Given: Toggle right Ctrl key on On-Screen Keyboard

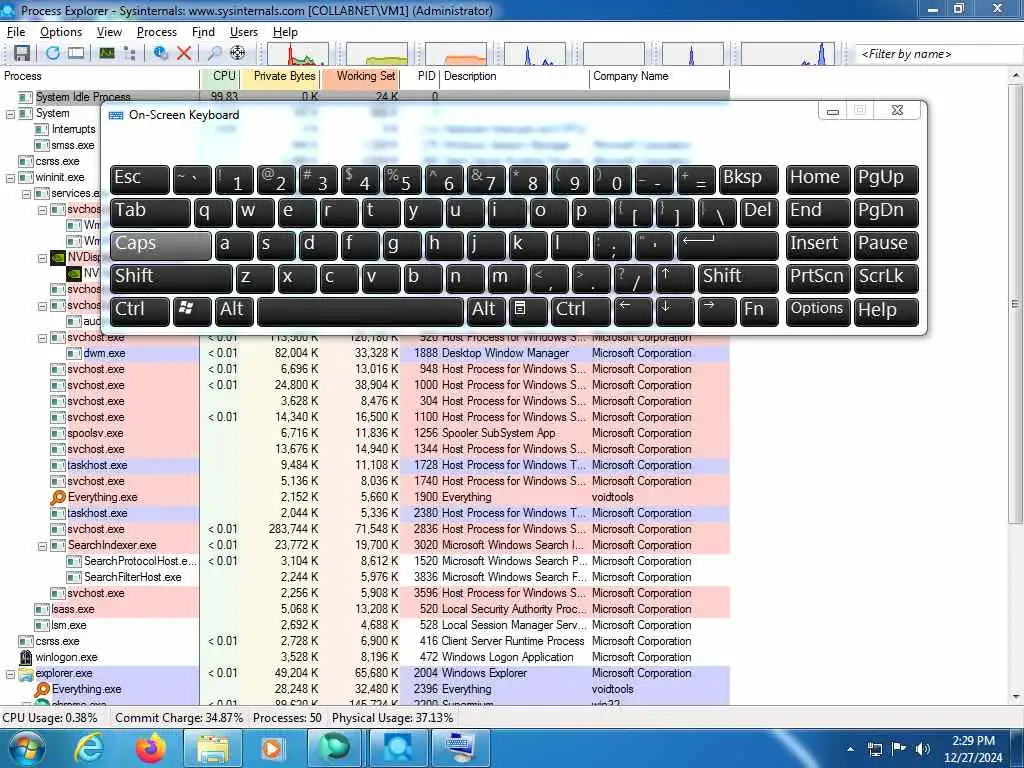Looking at the screenshot, I should point(581,312).
